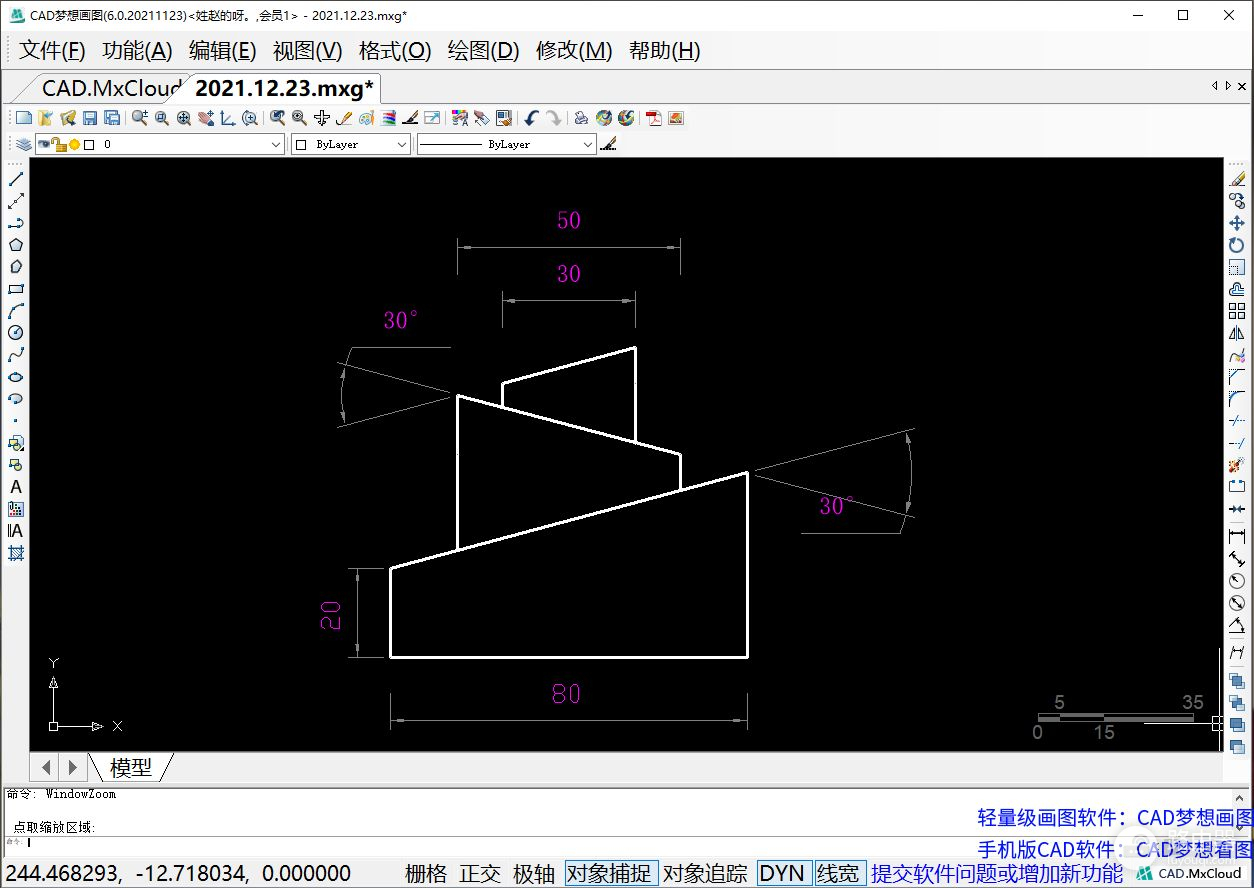Click the 模型 model layout tab
Image resolution: width=1254 pixels, height=888 pixels.
(x=131, y=767)
